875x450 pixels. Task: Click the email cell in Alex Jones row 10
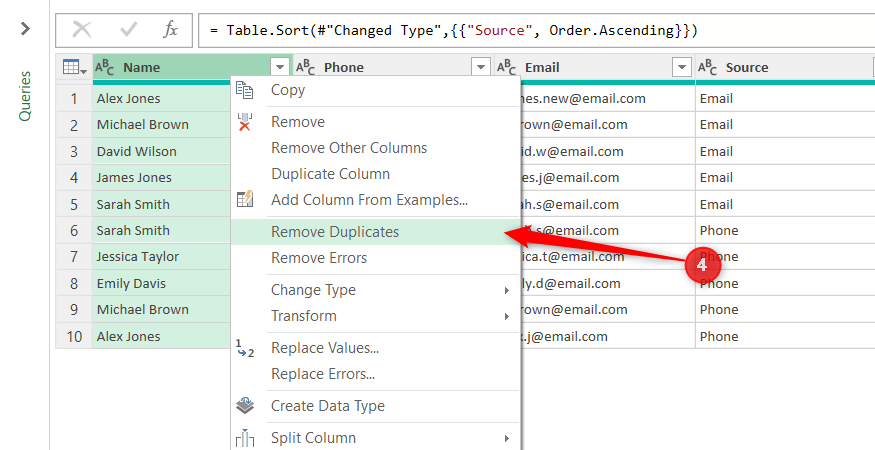tap(607, 337)
